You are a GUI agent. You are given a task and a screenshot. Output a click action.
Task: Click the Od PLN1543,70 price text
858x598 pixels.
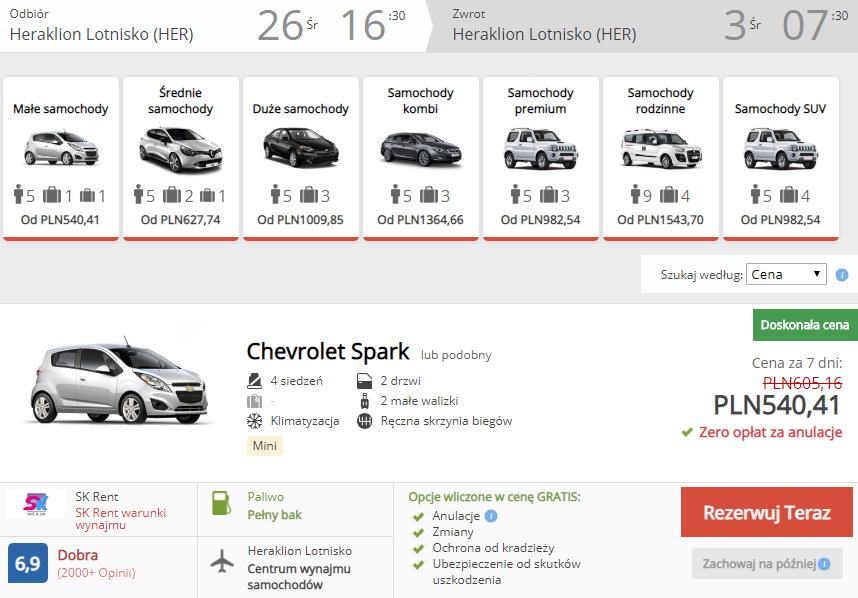660,220
